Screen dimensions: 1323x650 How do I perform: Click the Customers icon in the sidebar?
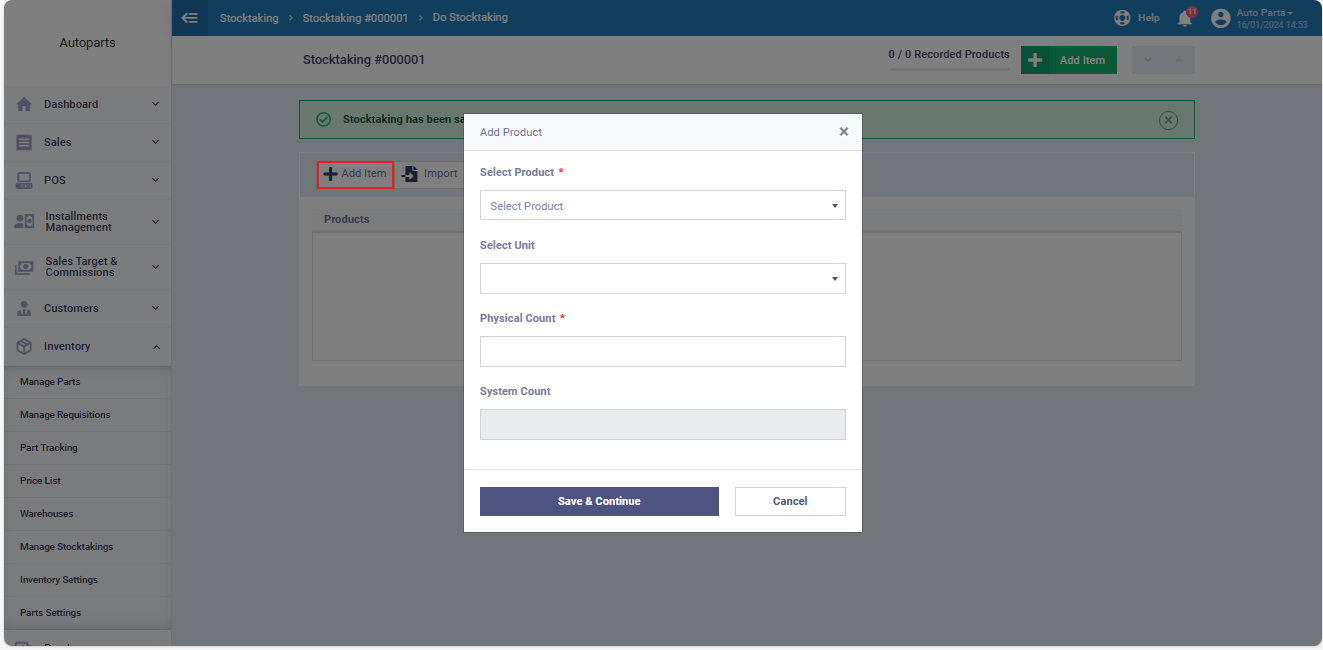coord(25,308)
